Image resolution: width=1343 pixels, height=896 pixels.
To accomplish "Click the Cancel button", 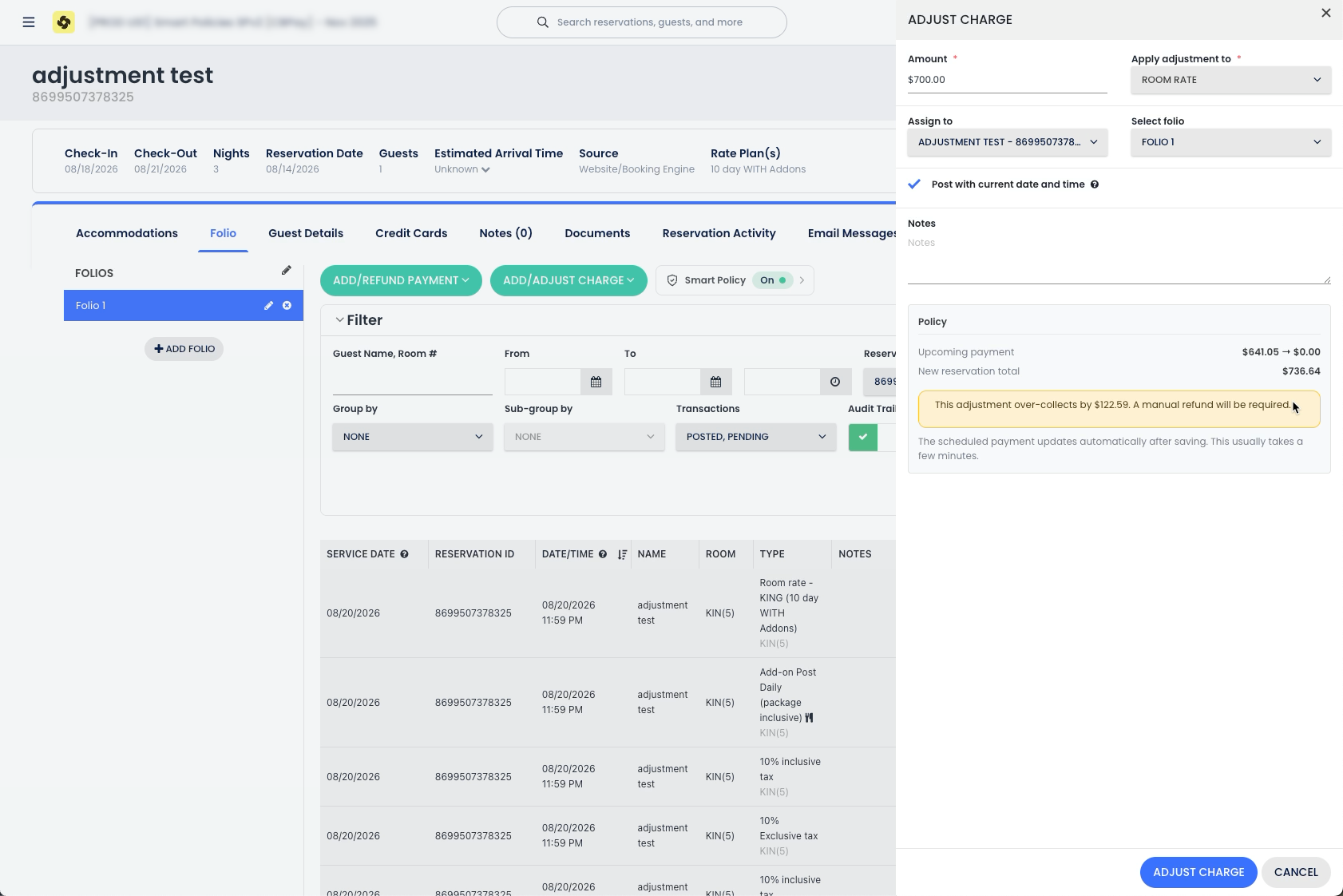I will [x=1296, y=872].
